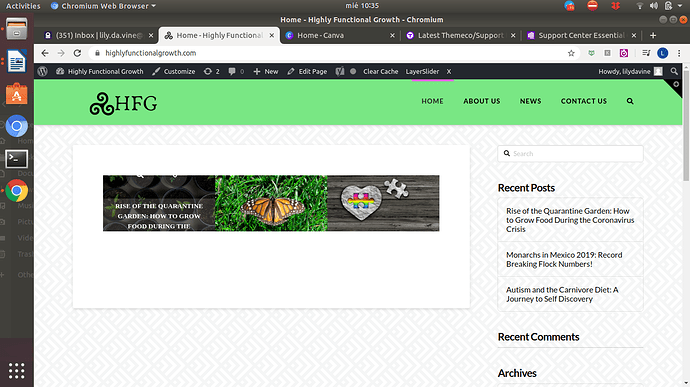This screenshot has height=387, width=690.
Task: Reload the current page
Action: click(77, 53)
